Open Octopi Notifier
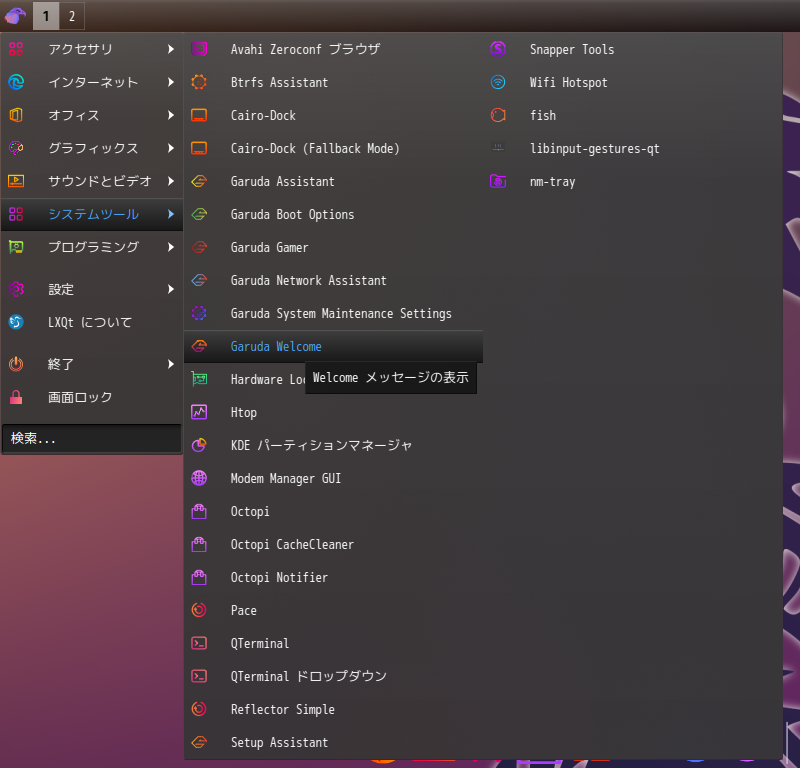The height and width of the screenshot is (768, 800). [x=333, y=577]
